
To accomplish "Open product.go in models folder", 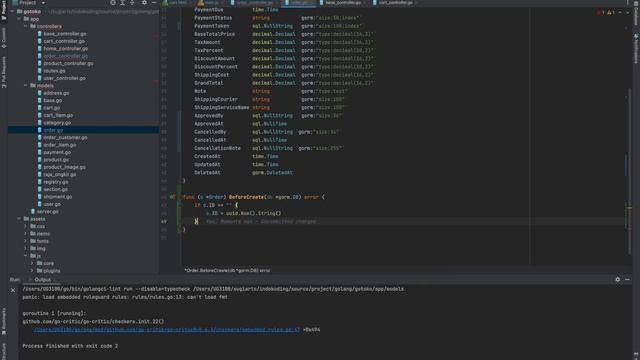I will click(56, 160).
